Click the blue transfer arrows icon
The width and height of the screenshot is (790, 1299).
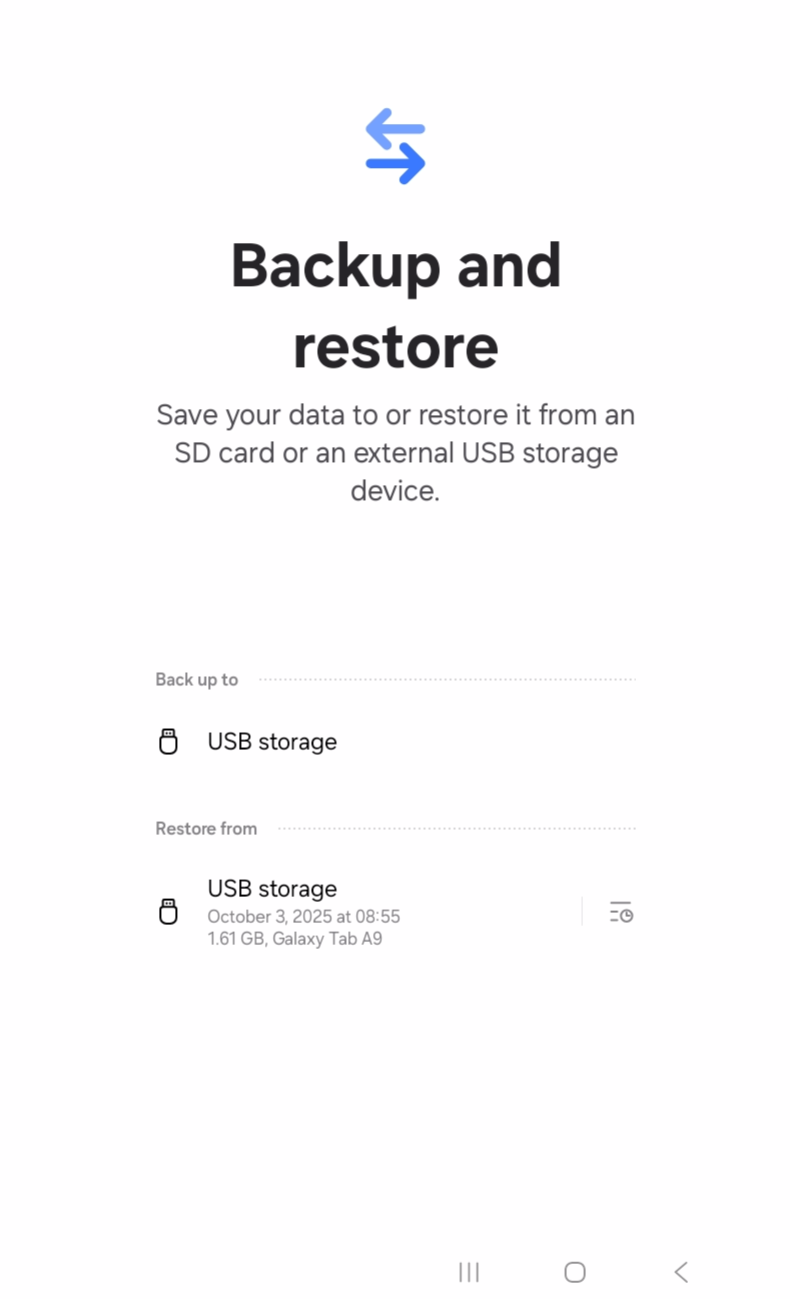(x=395, y=147)
